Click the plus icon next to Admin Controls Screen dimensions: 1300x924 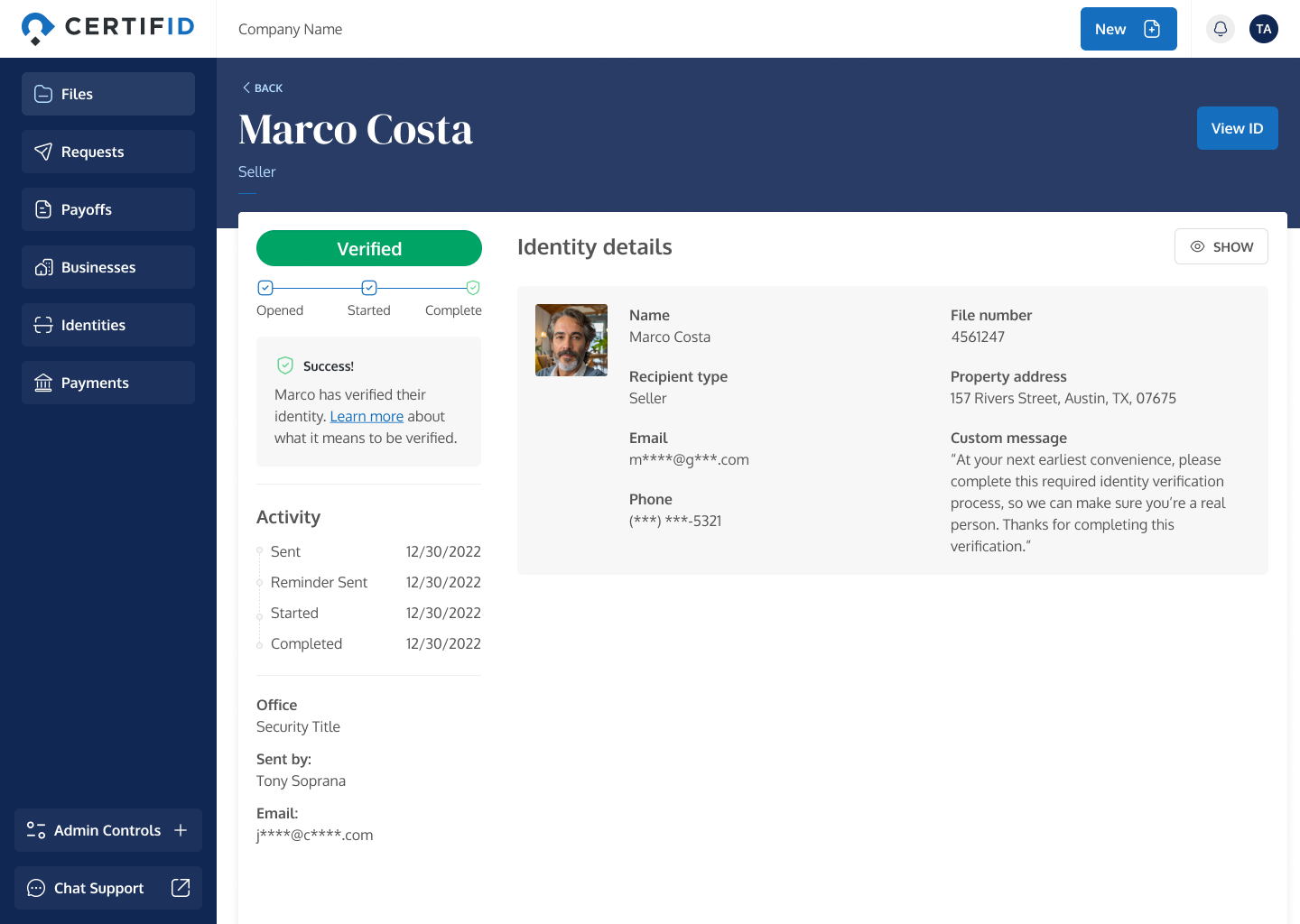click(x=181, y=830)
